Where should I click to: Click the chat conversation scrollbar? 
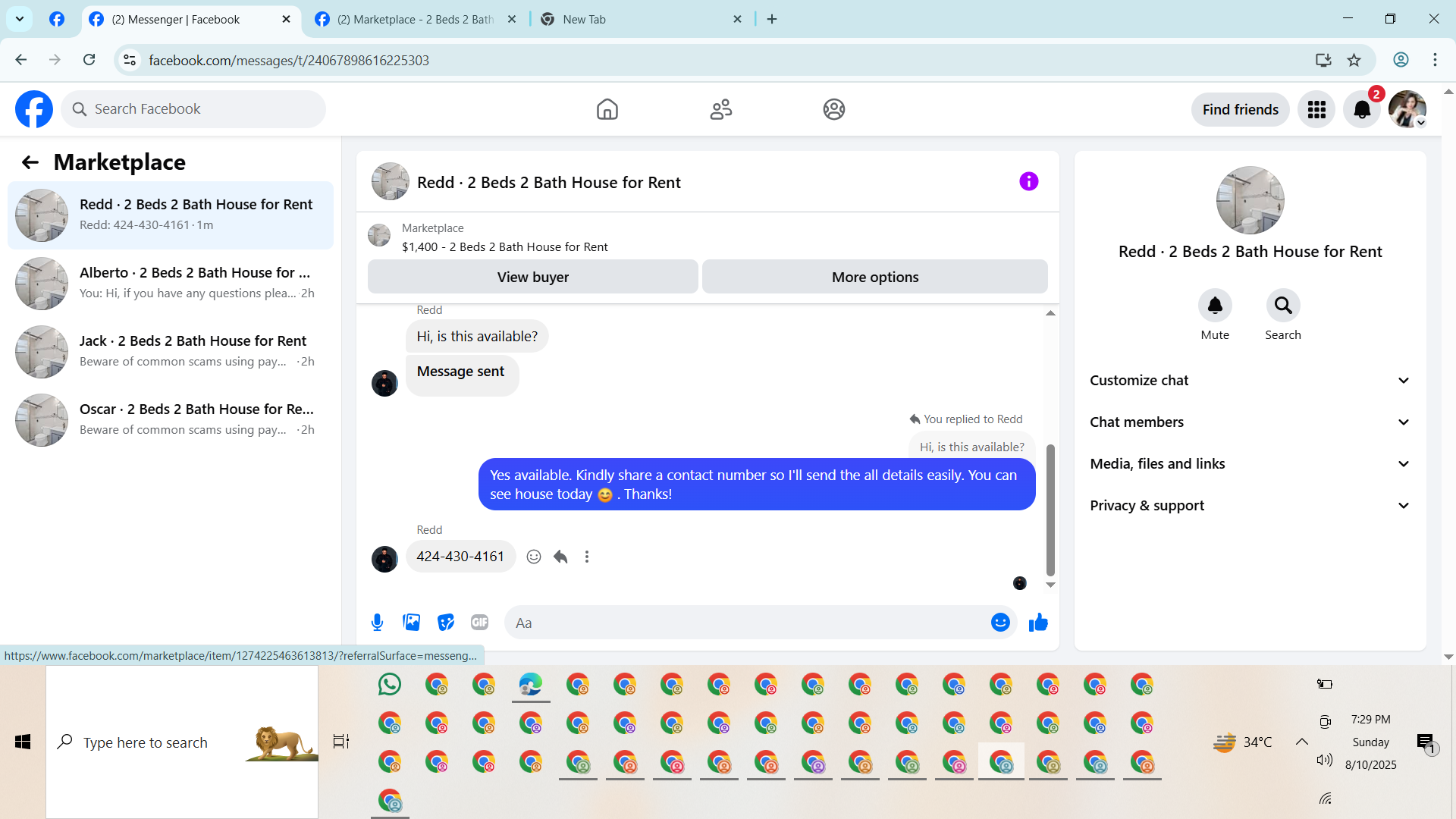(1050, 510)
